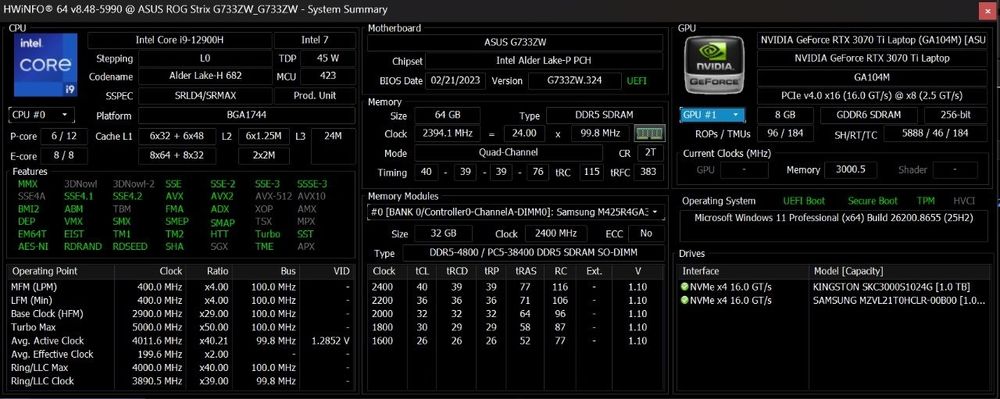1000x399 pixels.
Task: Click the Prod. Unit field
Action: click(x=315, y=96)
